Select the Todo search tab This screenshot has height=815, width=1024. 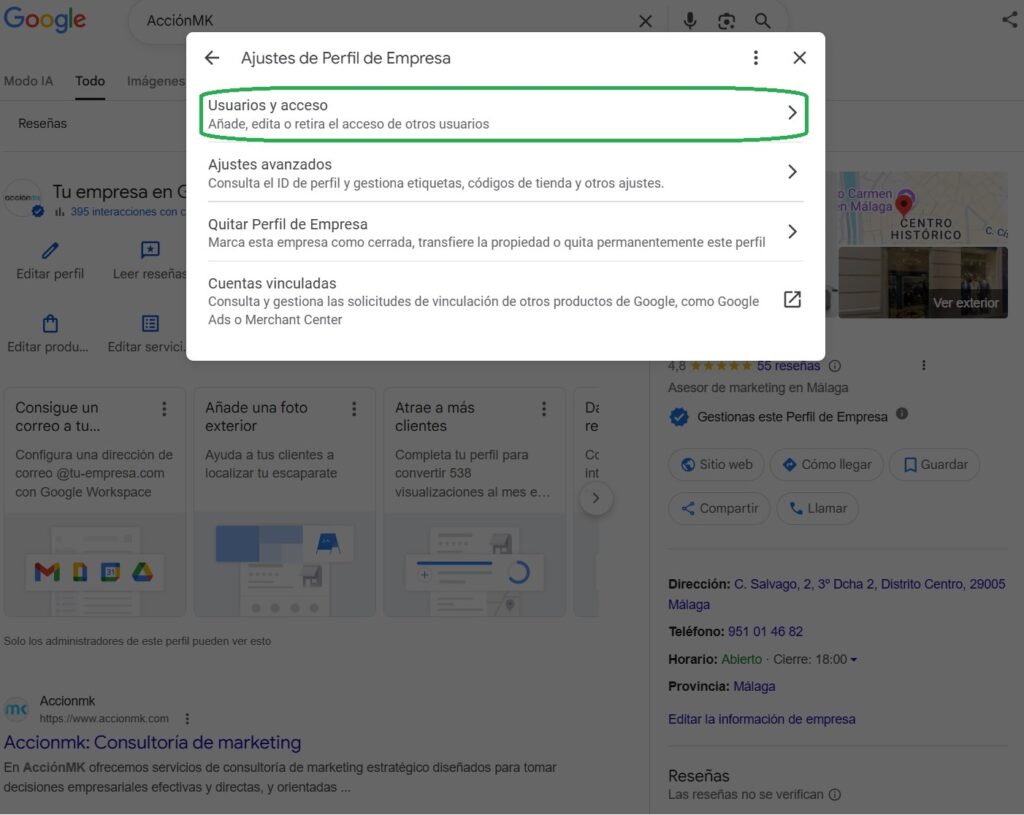(x=90, y=81)
